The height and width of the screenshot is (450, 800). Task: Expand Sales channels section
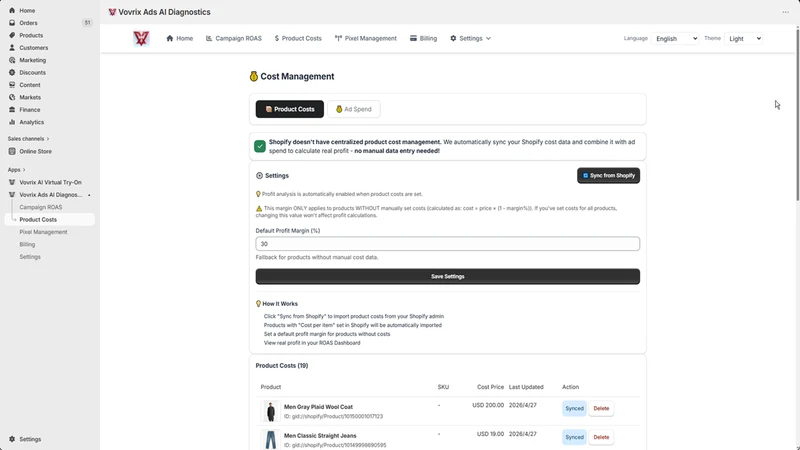pos(28,139)
